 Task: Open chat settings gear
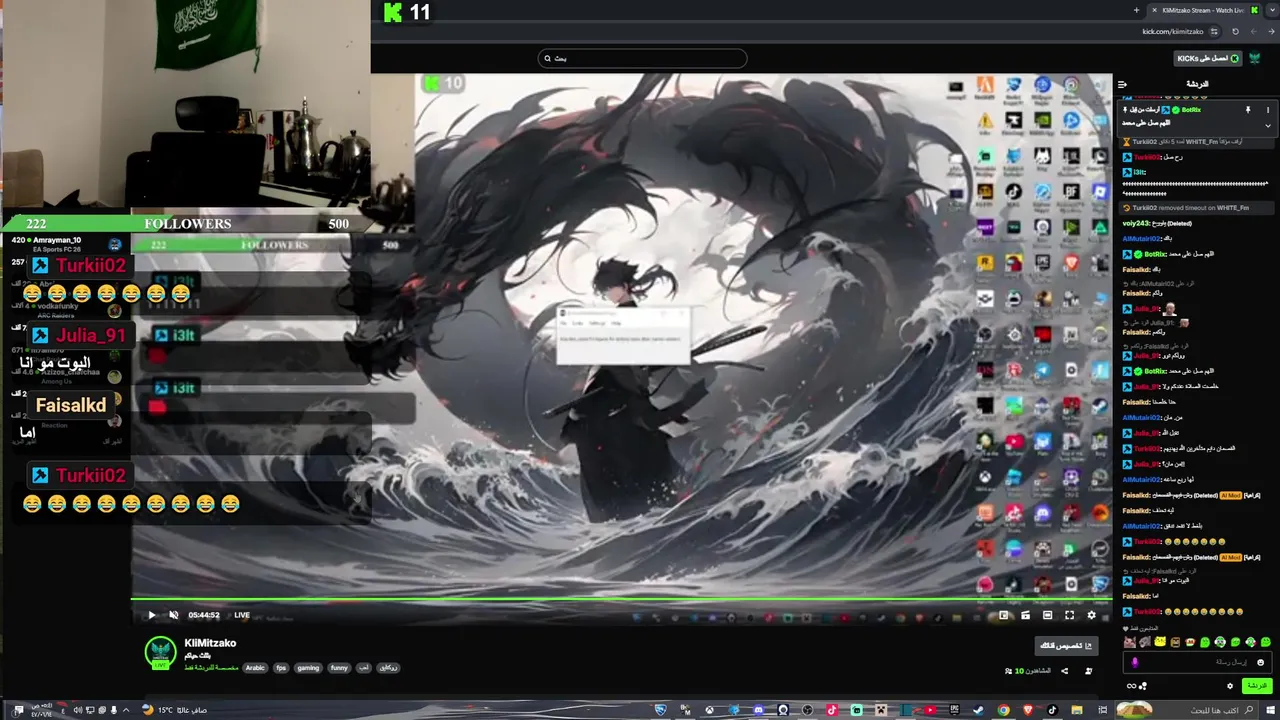(x=1230, y=686)
